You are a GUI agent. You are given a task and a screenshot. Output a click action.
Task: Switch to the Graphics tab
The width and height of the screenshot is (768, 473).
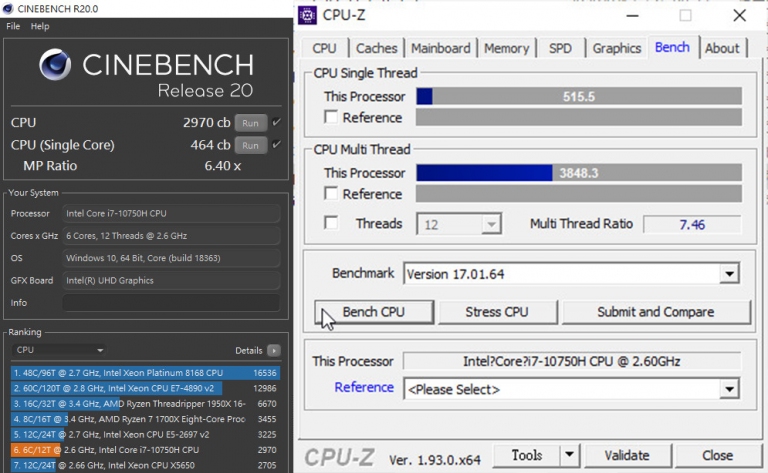point(617,48)
